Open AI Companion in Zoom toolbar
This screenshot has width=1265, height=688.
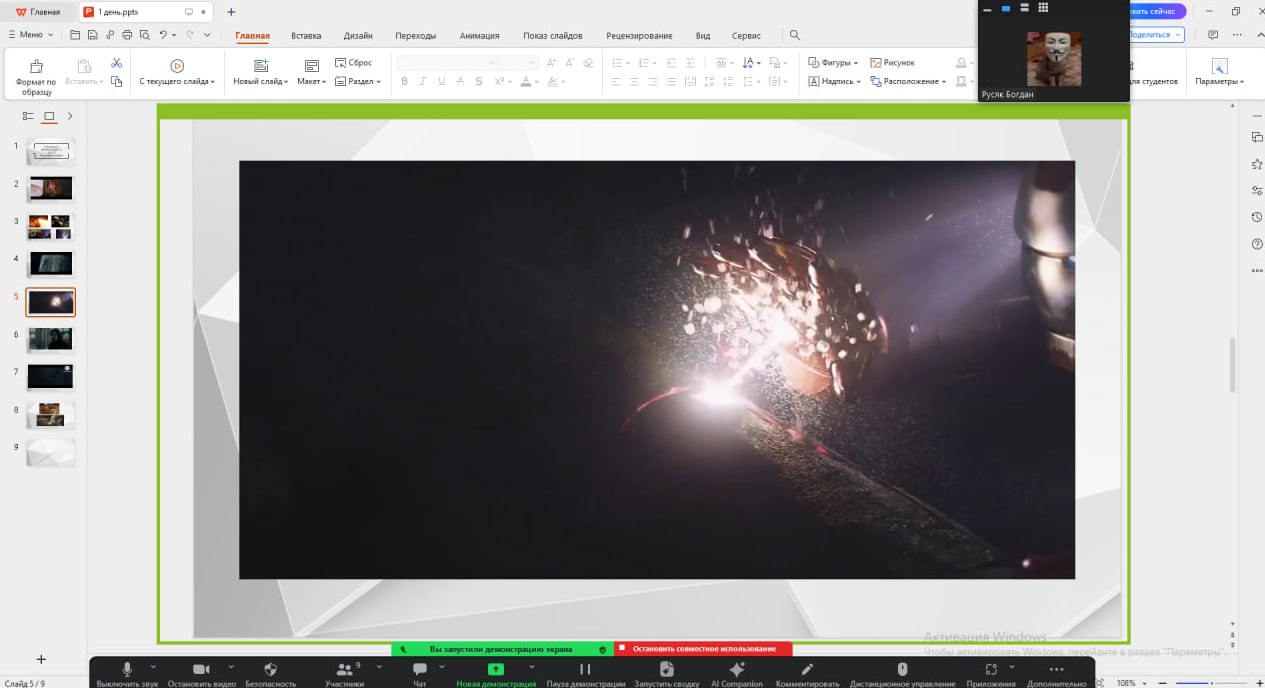(736, 670)
